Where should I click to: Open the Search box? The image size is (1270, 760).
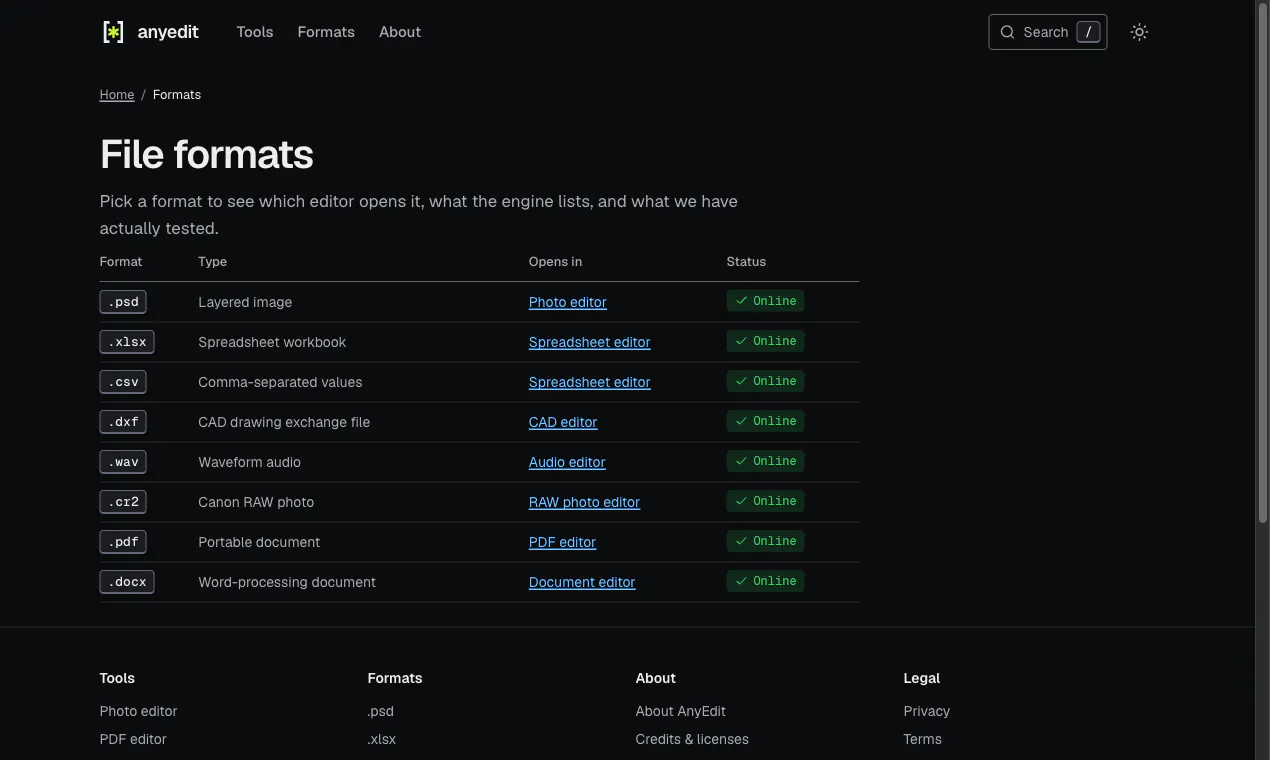1047,32
